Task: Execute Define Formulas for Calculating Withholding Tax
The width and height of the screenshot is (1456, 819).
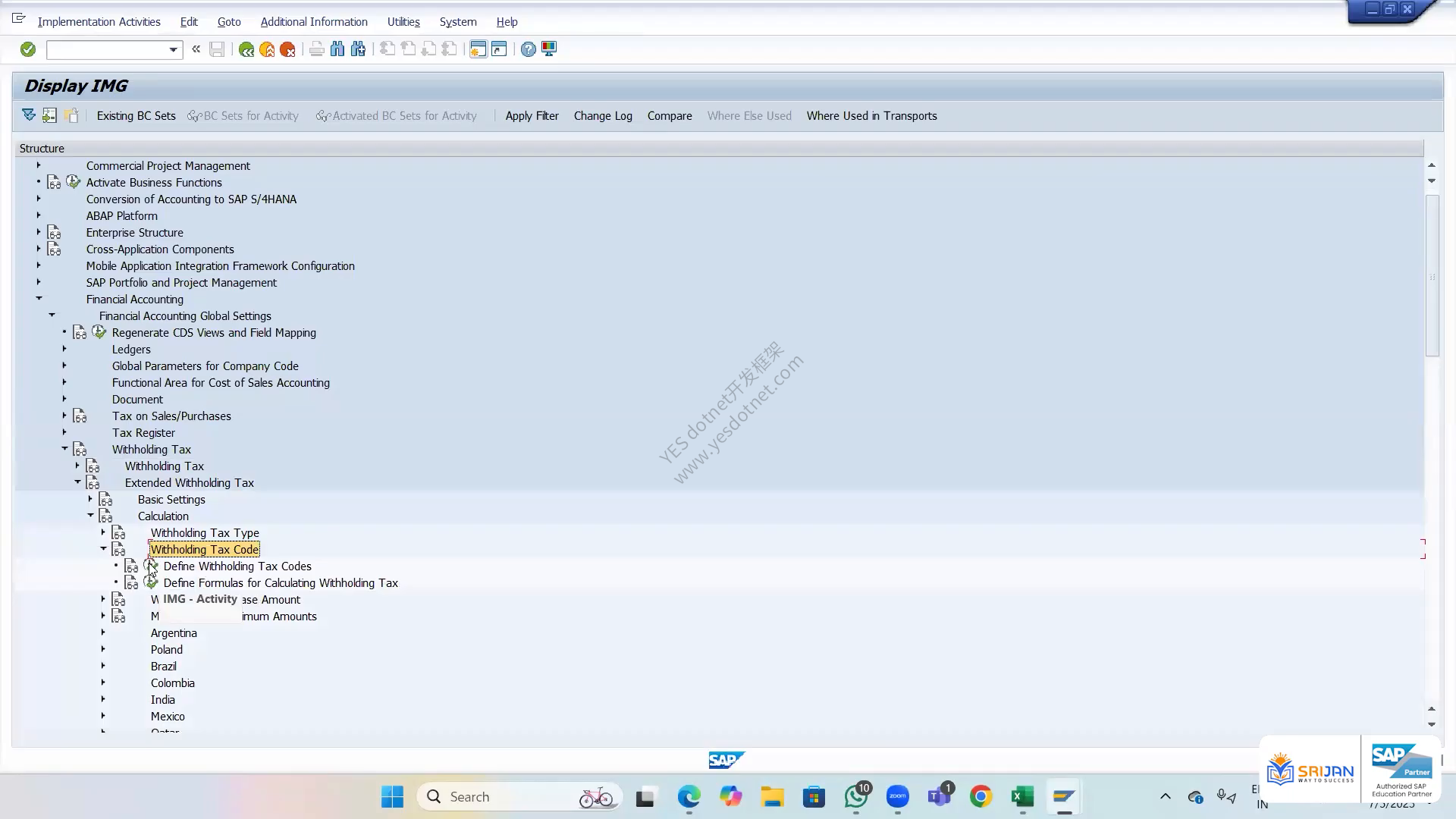Action: 151,582
